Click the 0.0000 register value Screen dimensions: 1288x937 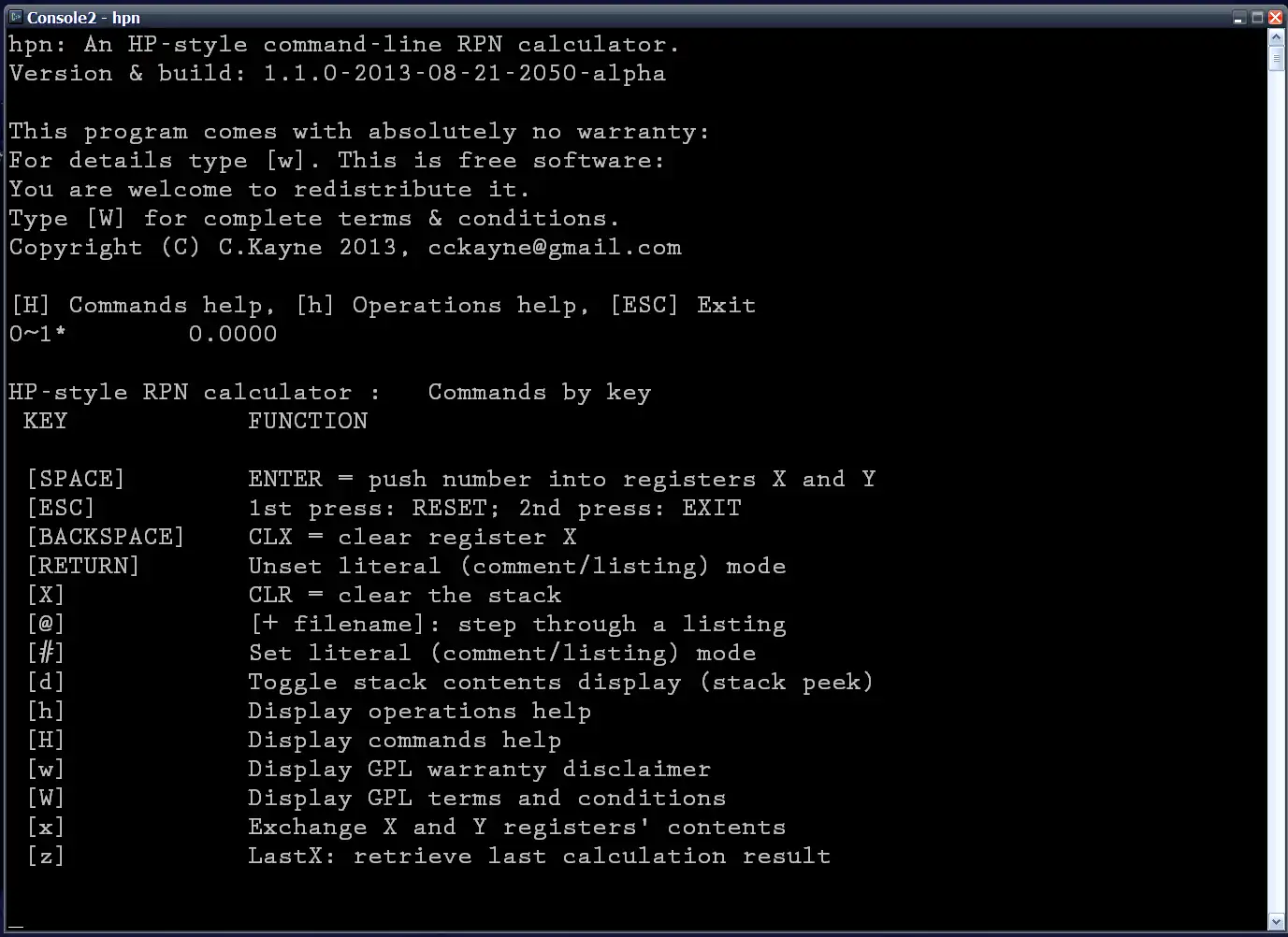pyautogui.click(x=233, y=335)
